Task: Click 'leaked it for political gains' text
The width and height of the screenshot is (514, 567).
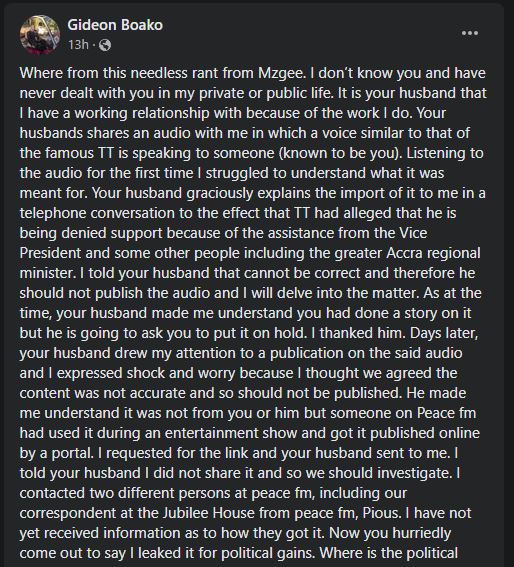Action: pos(227,553)
